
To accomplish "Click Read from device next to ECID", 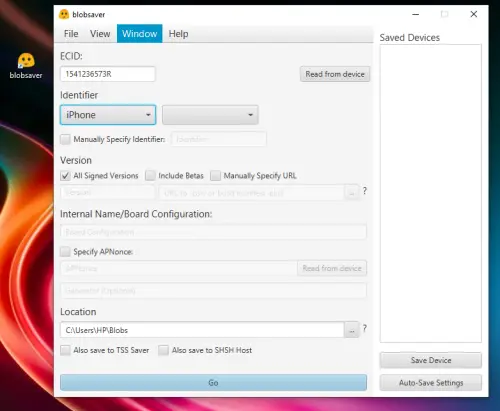I will (335, 74).
